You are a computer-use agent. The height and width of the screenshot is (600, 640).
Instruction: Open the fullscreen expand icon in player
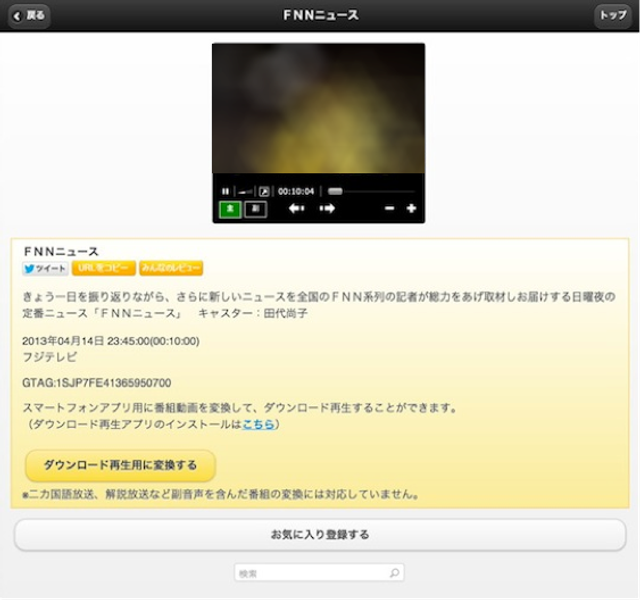(x=264, y=191)
